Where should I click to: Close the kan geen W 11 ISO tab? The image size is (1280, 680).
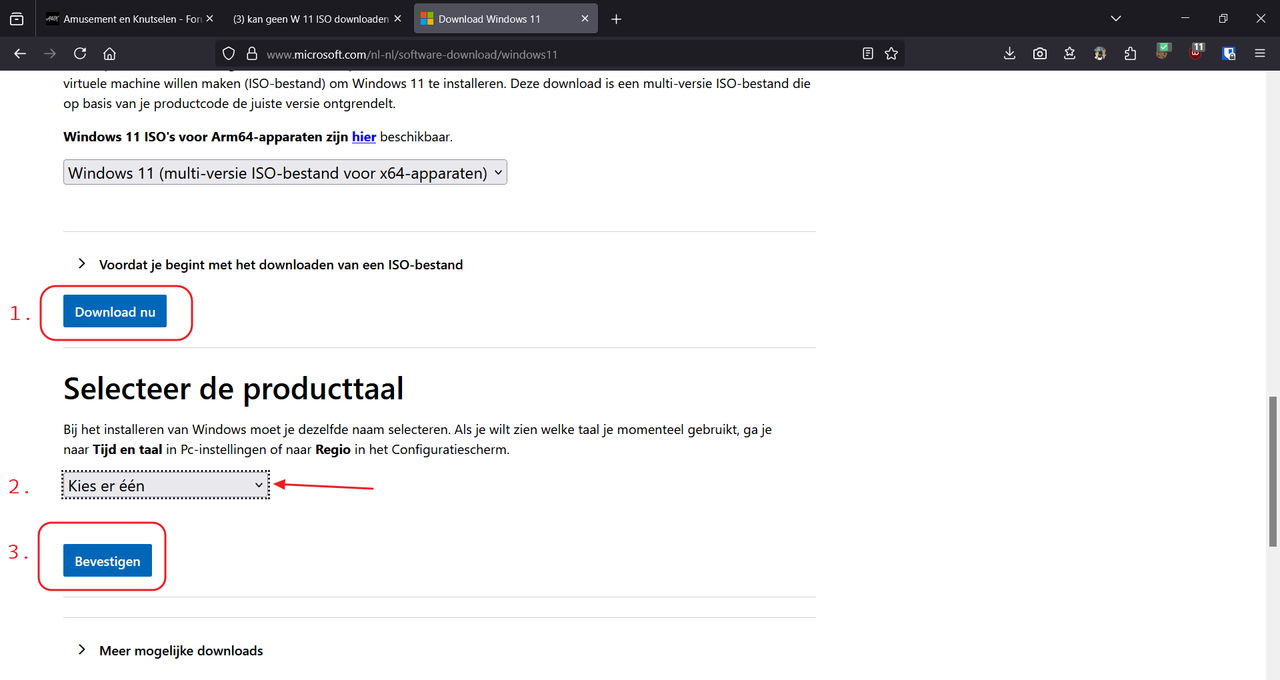[x=397, y=19]
